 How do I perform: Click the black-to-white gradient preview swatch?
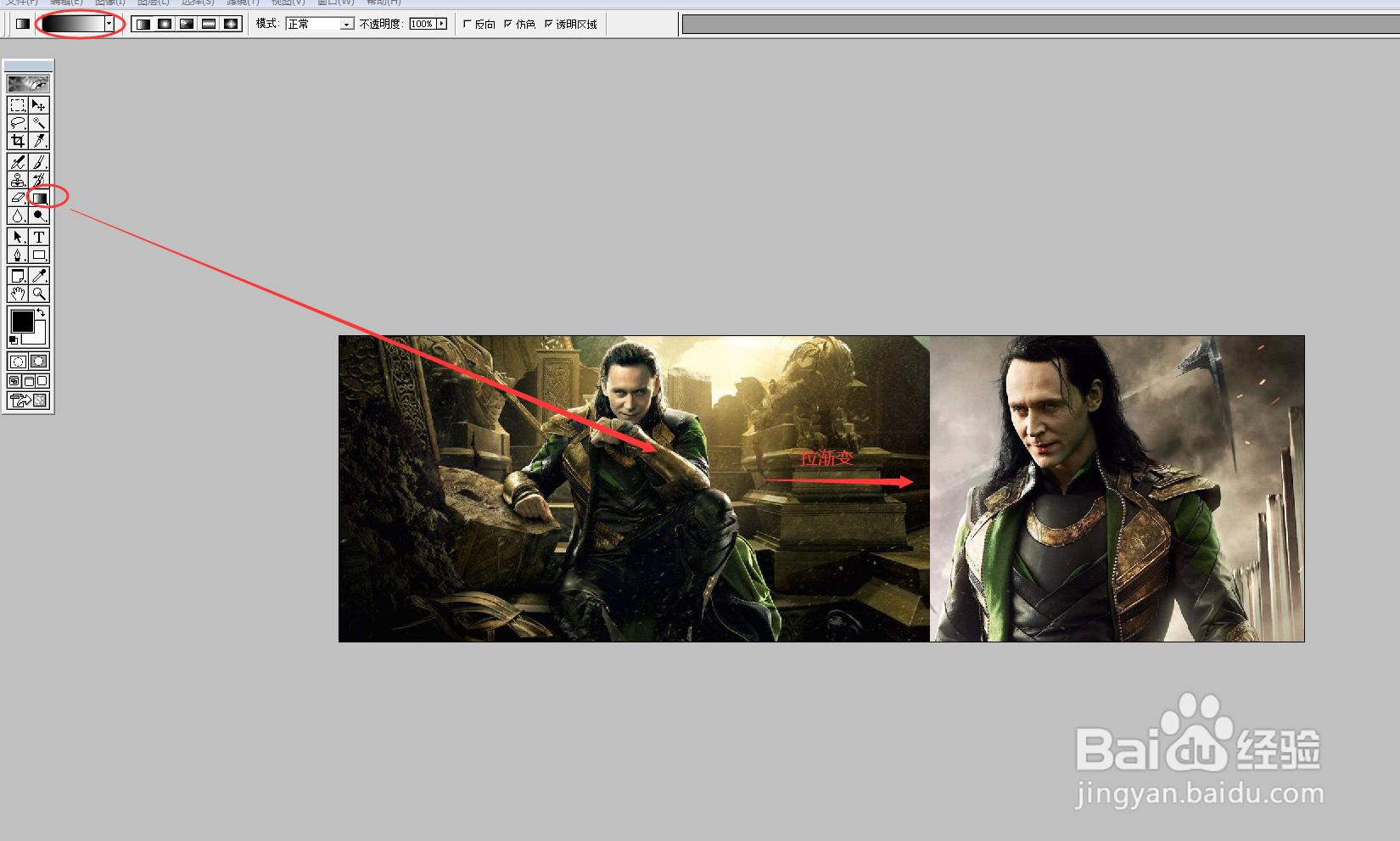(x=73, y=24)
